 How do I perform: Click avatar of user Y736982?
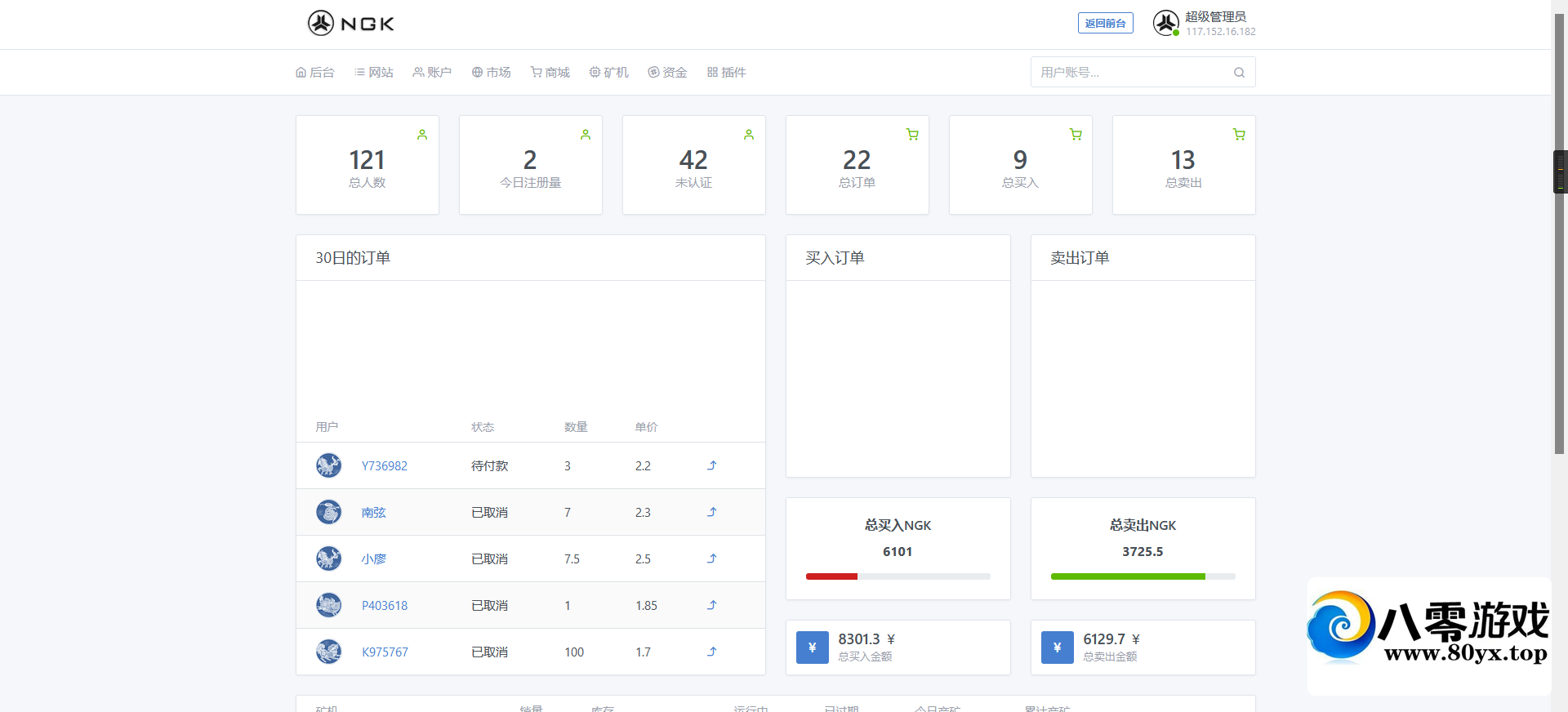point(329,465)
